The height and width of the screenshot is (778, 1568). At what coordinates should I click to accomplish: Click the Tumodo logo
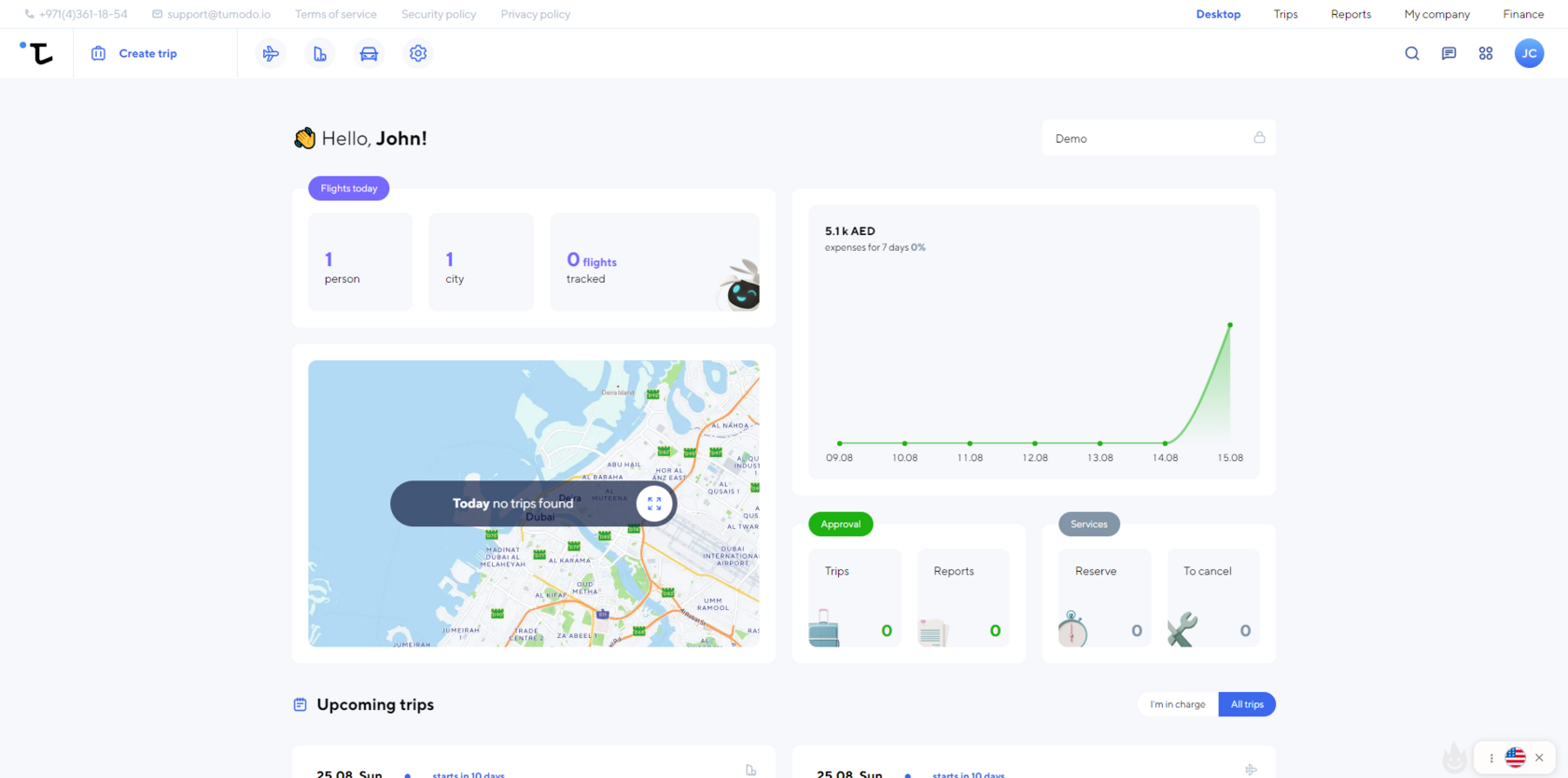pos(37,53)
